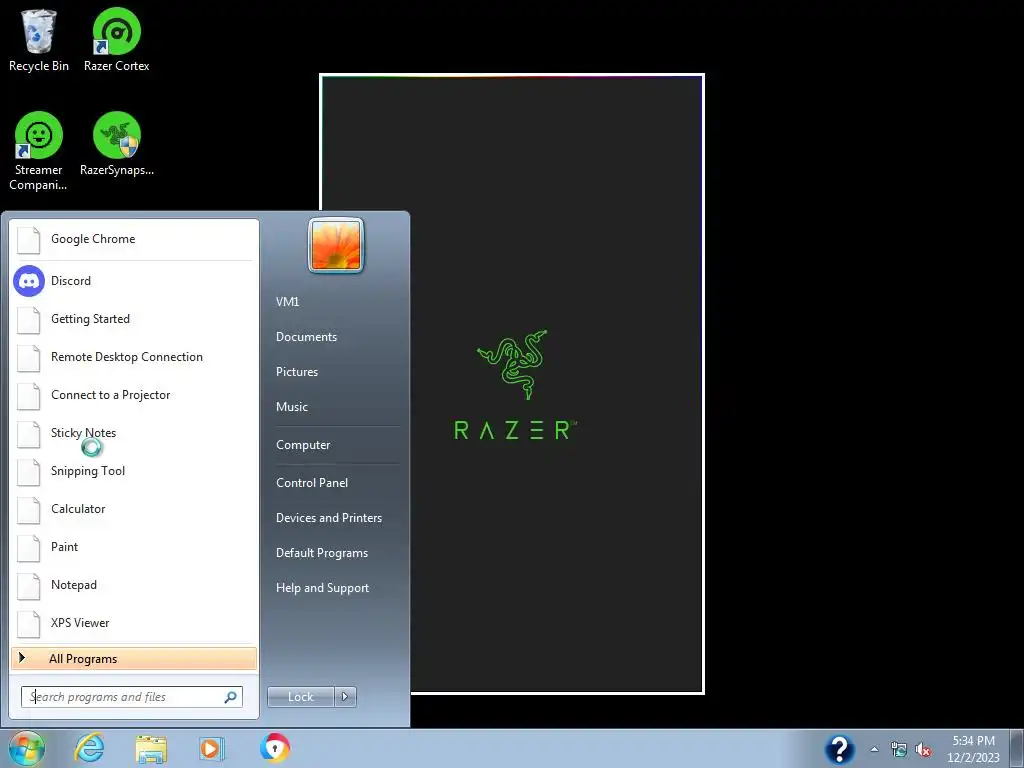Viewport: 1024px width, 768px height.
Task: Open Devices and Printers
Action: 328,518
